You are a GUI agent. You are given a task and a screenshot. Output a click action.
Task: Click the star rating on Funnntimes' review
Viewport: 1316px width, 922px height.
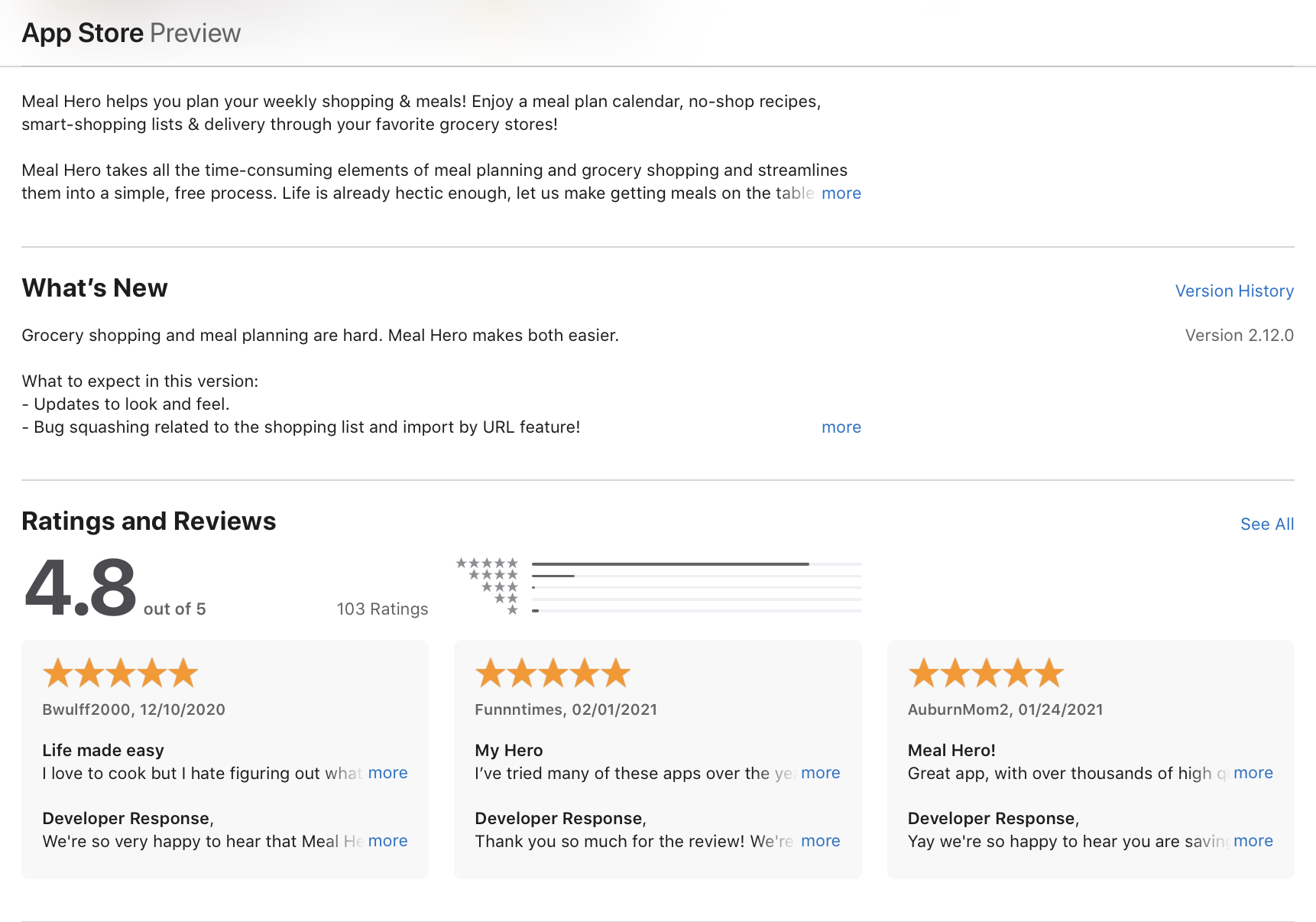(553, 674)
